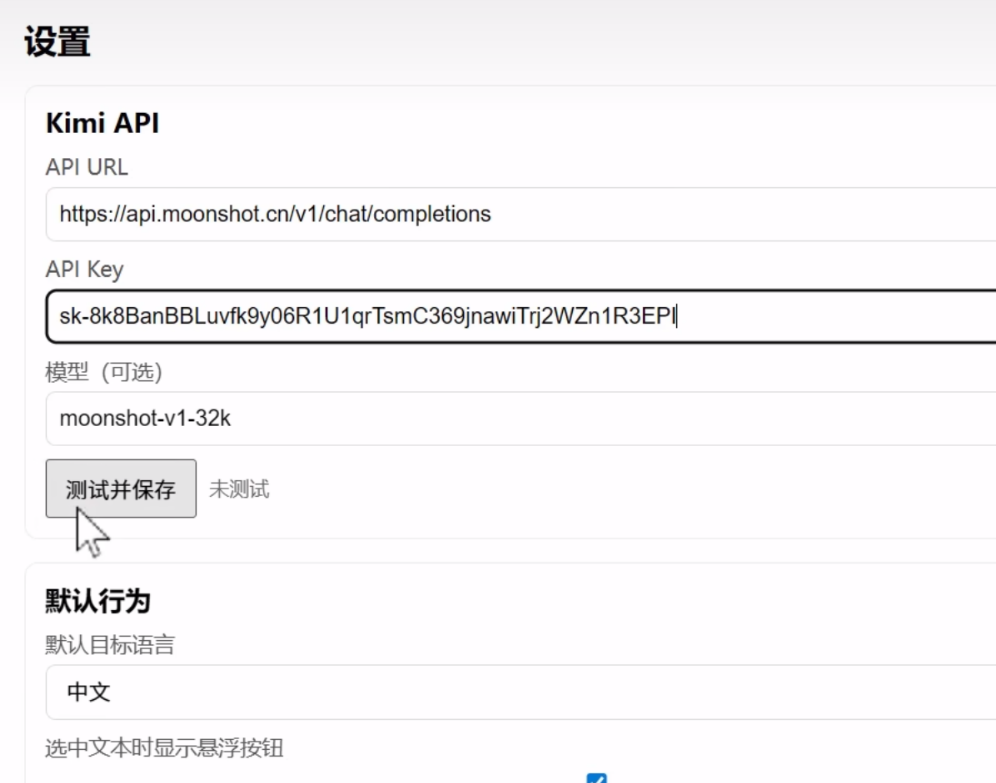
Task: Click the 设置 page title
Action: (x=57, y=42)
